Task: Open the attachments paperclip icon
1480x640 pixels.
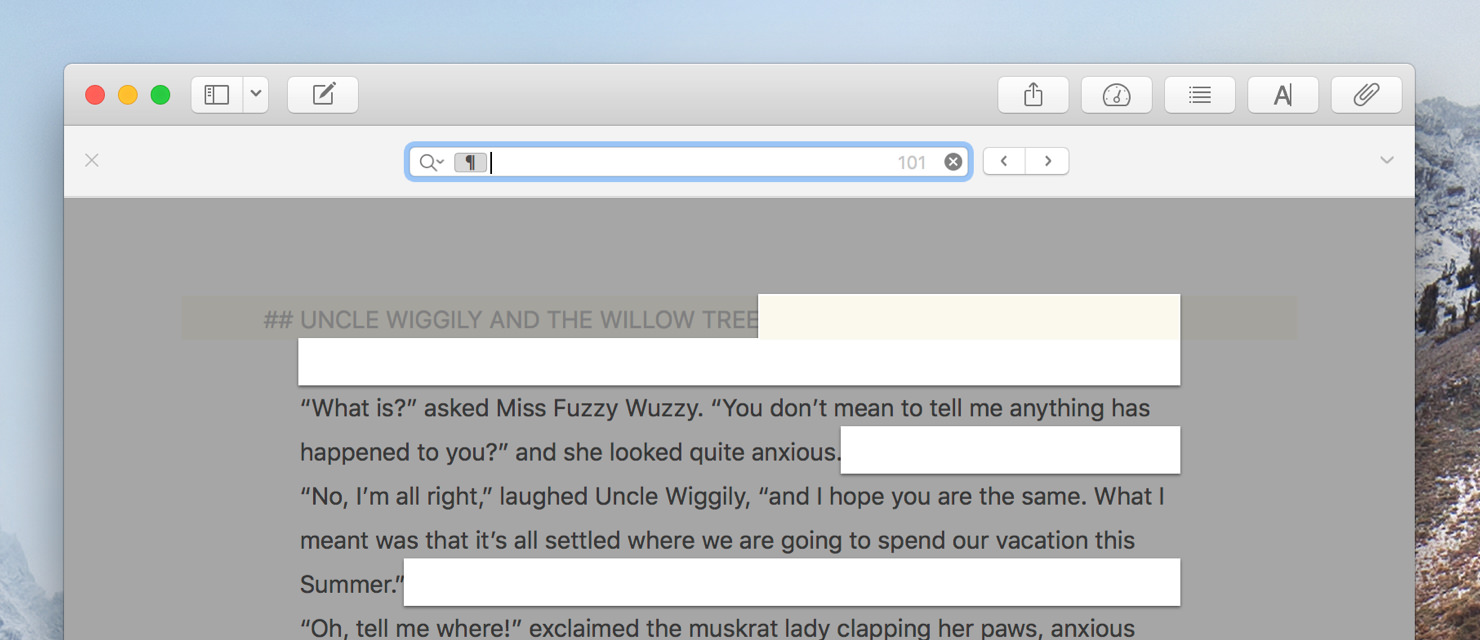Action: 1366,95
